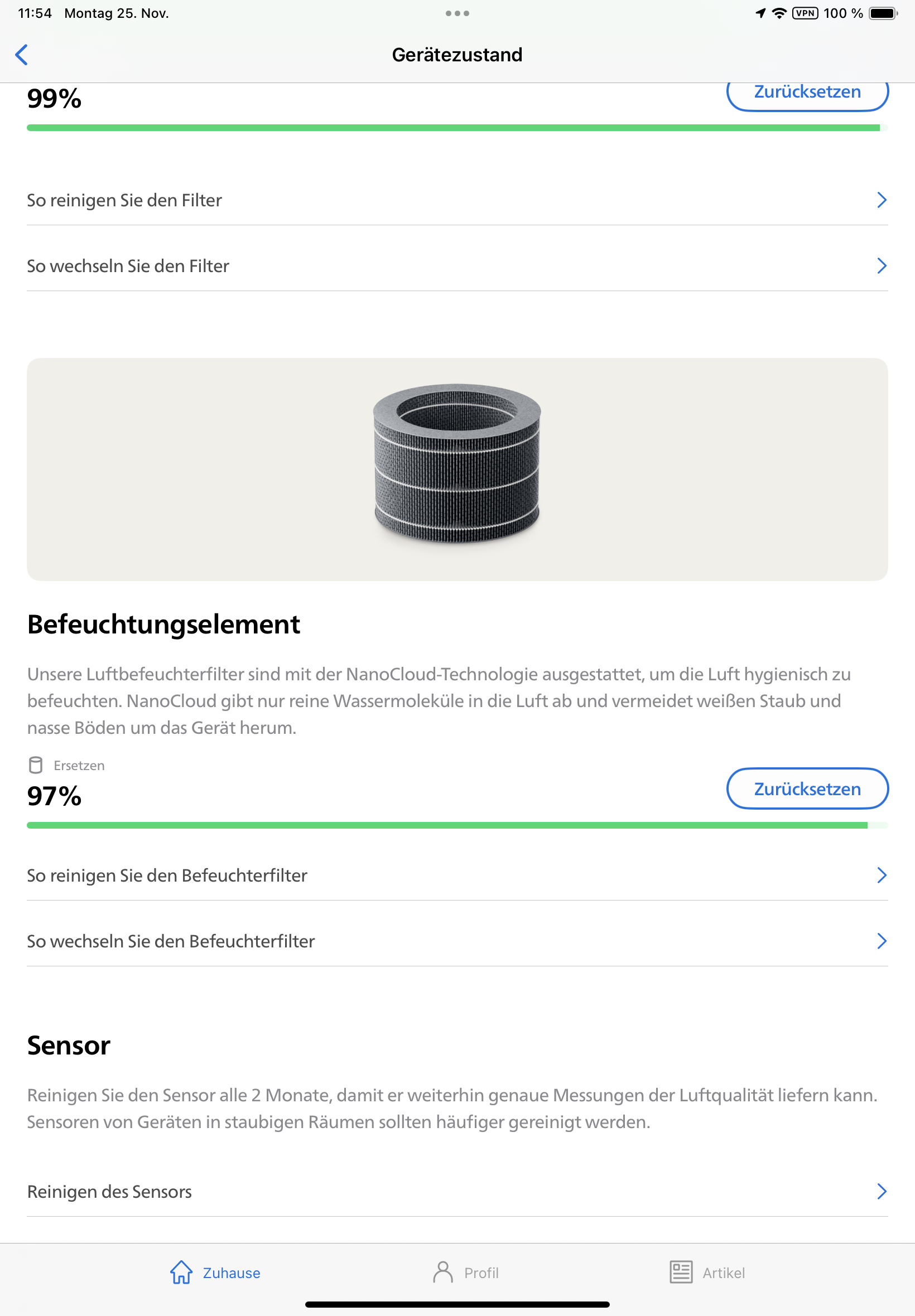Tap the Zuhause home icon
The image size is (915, 1316).
181,1273
